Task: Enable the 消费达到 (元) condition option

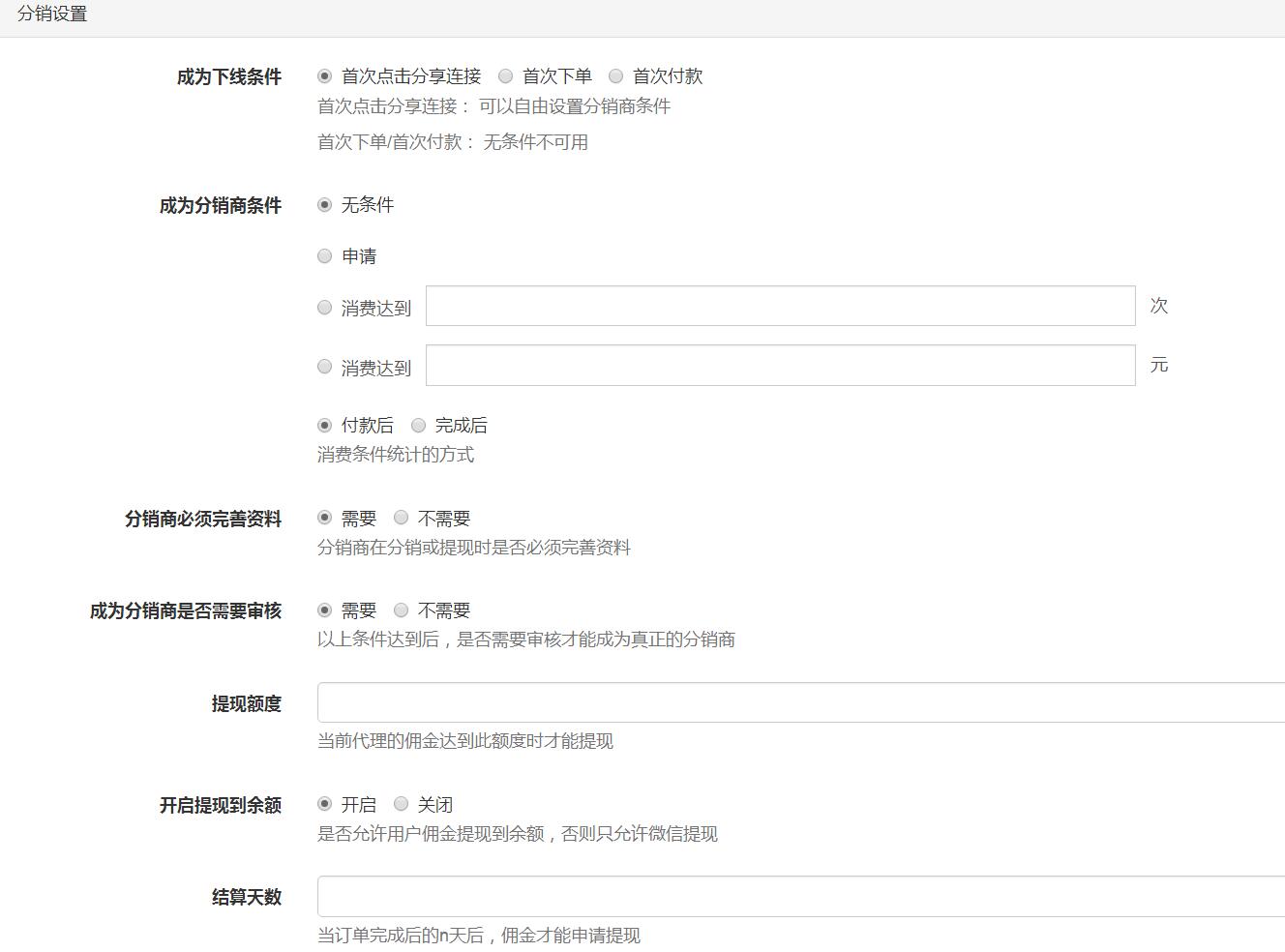Action: [324, 366]
